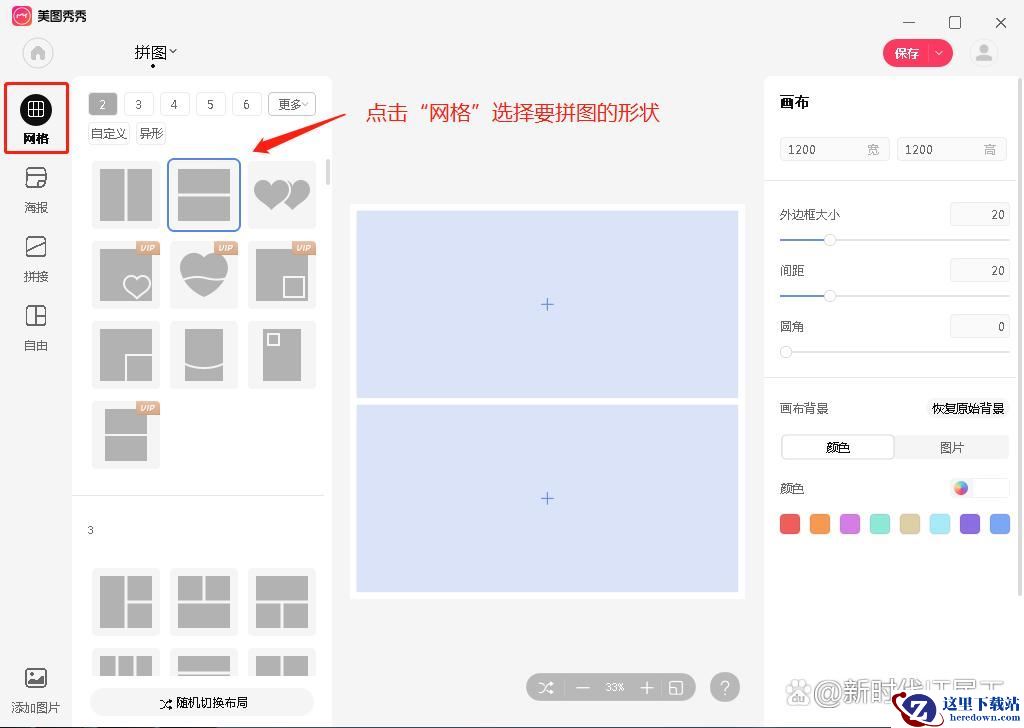Click the 保存 save button
The height and width of the screenshot is (728, 1024).
click(x=906, y=54)
